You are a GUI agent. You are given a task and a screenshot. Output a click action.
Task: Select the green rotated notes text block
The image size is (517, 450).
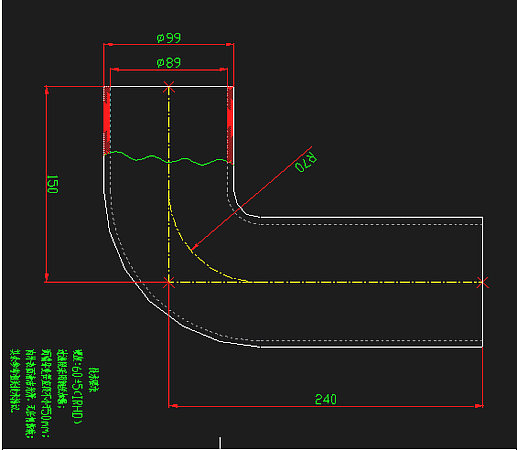(x=55, y=393)
